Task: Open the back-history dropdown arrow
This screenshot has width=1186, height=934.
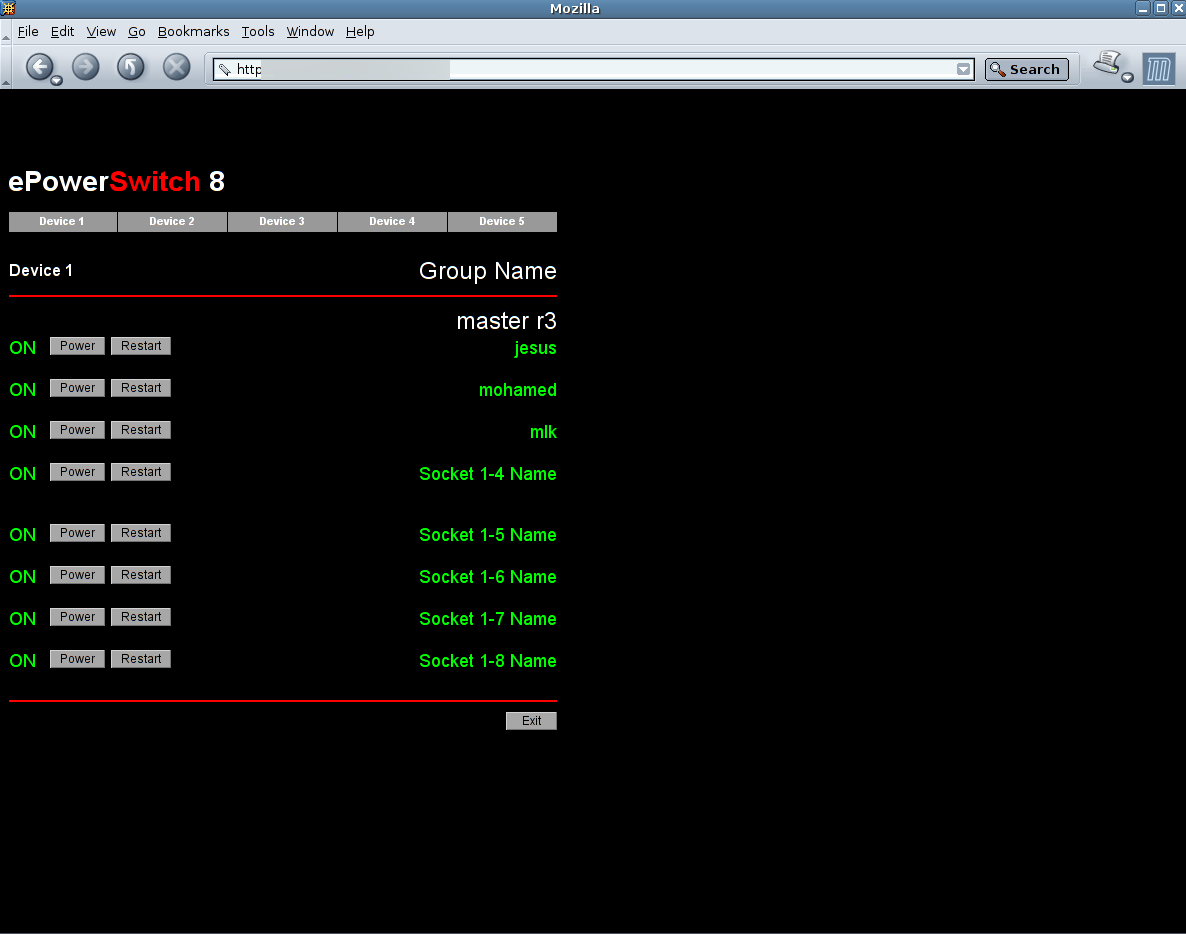Action: tap(57, 80)
